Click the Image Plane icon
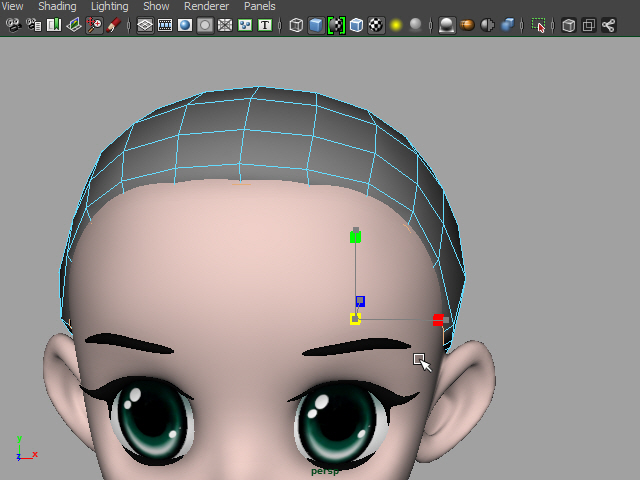This screenshot has height=480, width=640. coord(74,25)
